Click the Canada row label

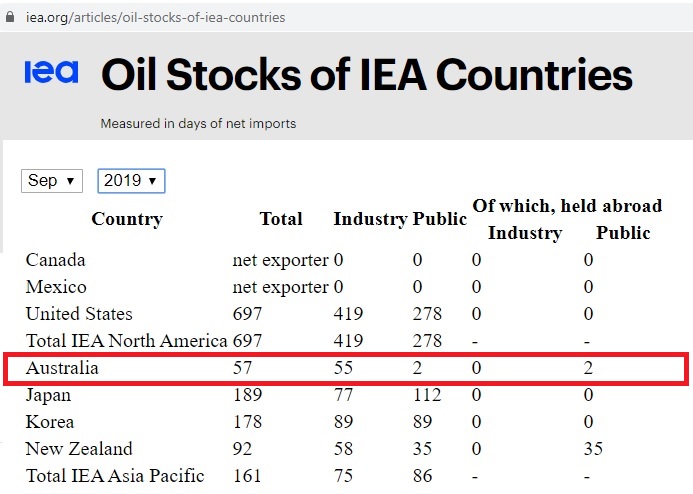(x=55, y=260)
